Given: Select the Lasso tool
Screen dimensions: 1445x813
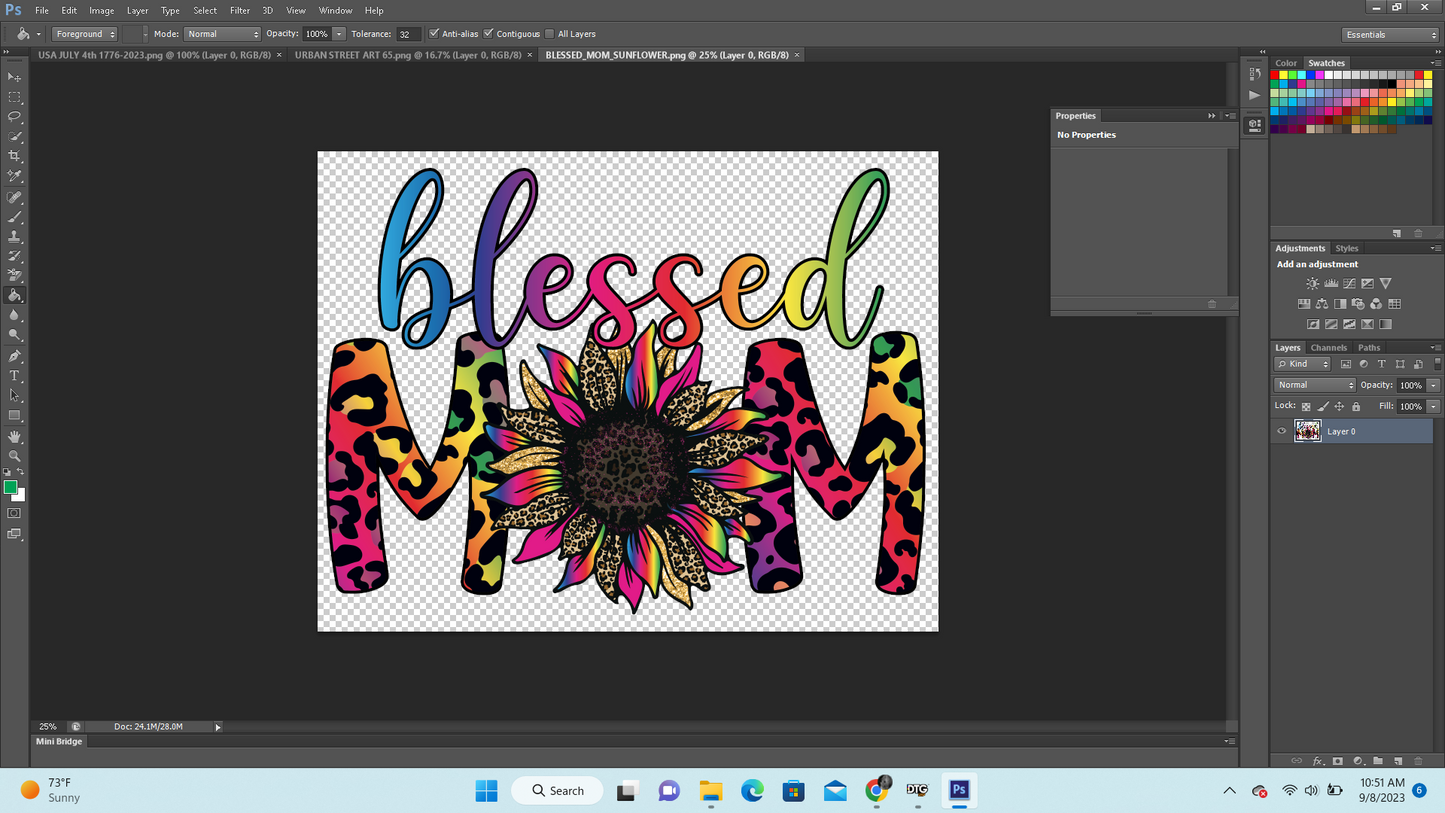Looking at the screenshot, I should [14, 117].
